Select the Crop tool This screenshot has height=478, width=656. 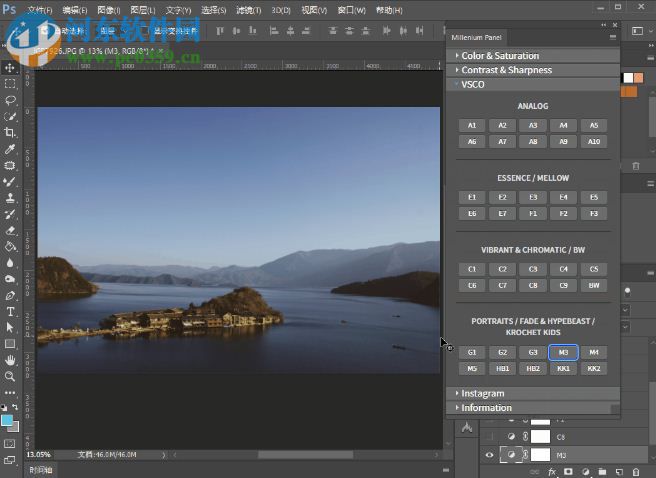tap(10, 132)
